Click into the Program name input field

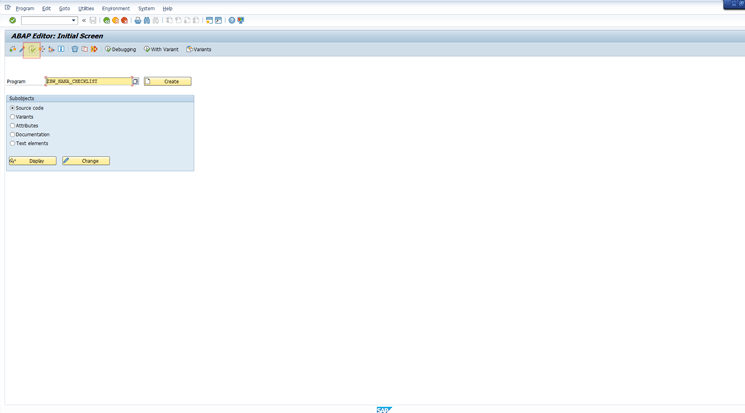click(89, 81)
